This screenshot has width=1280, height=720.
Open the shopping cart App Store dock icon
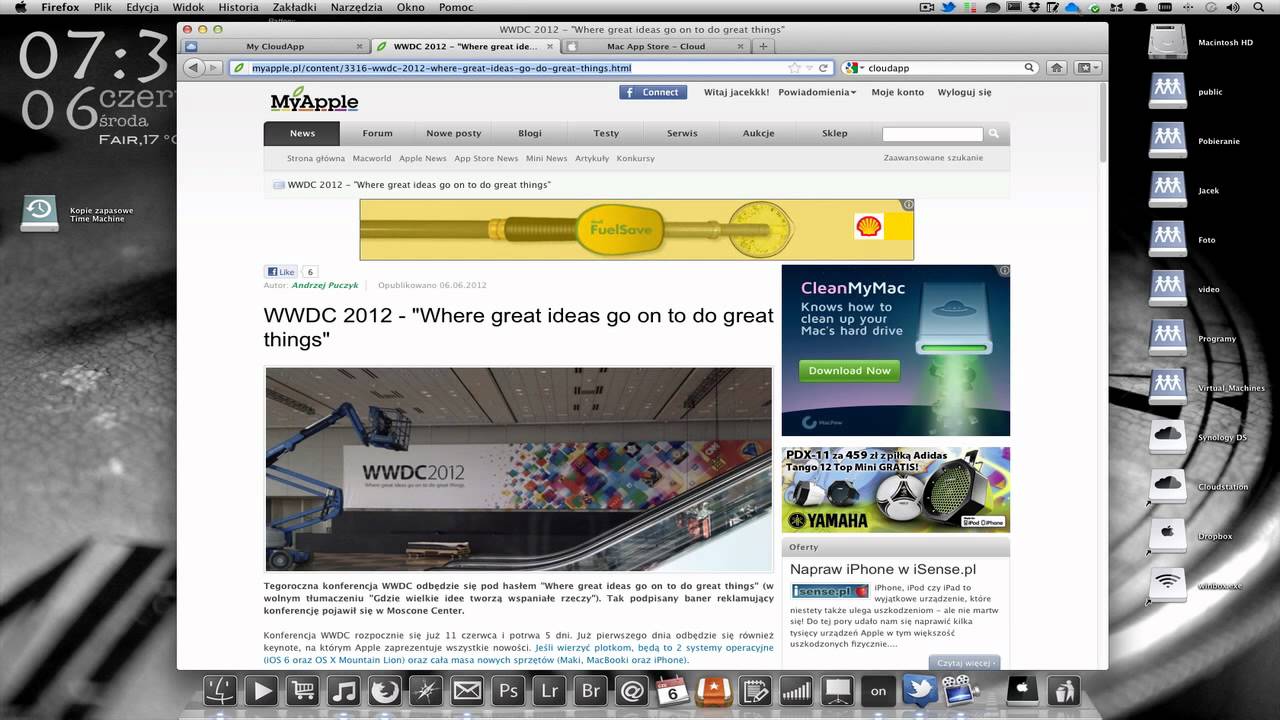pos(302,691)
